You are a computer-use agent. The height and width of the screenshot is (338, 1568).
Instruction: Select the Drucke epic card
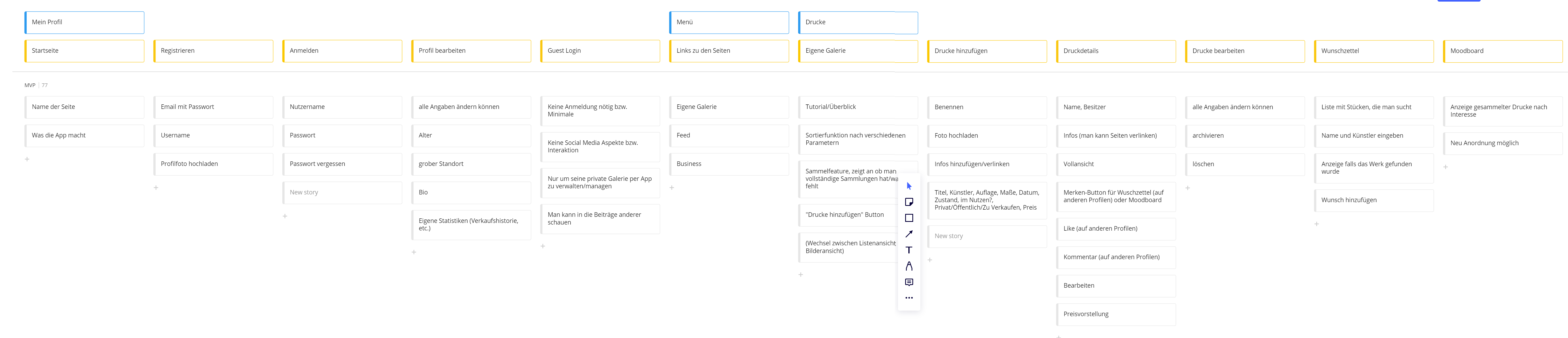pos(858,23)
